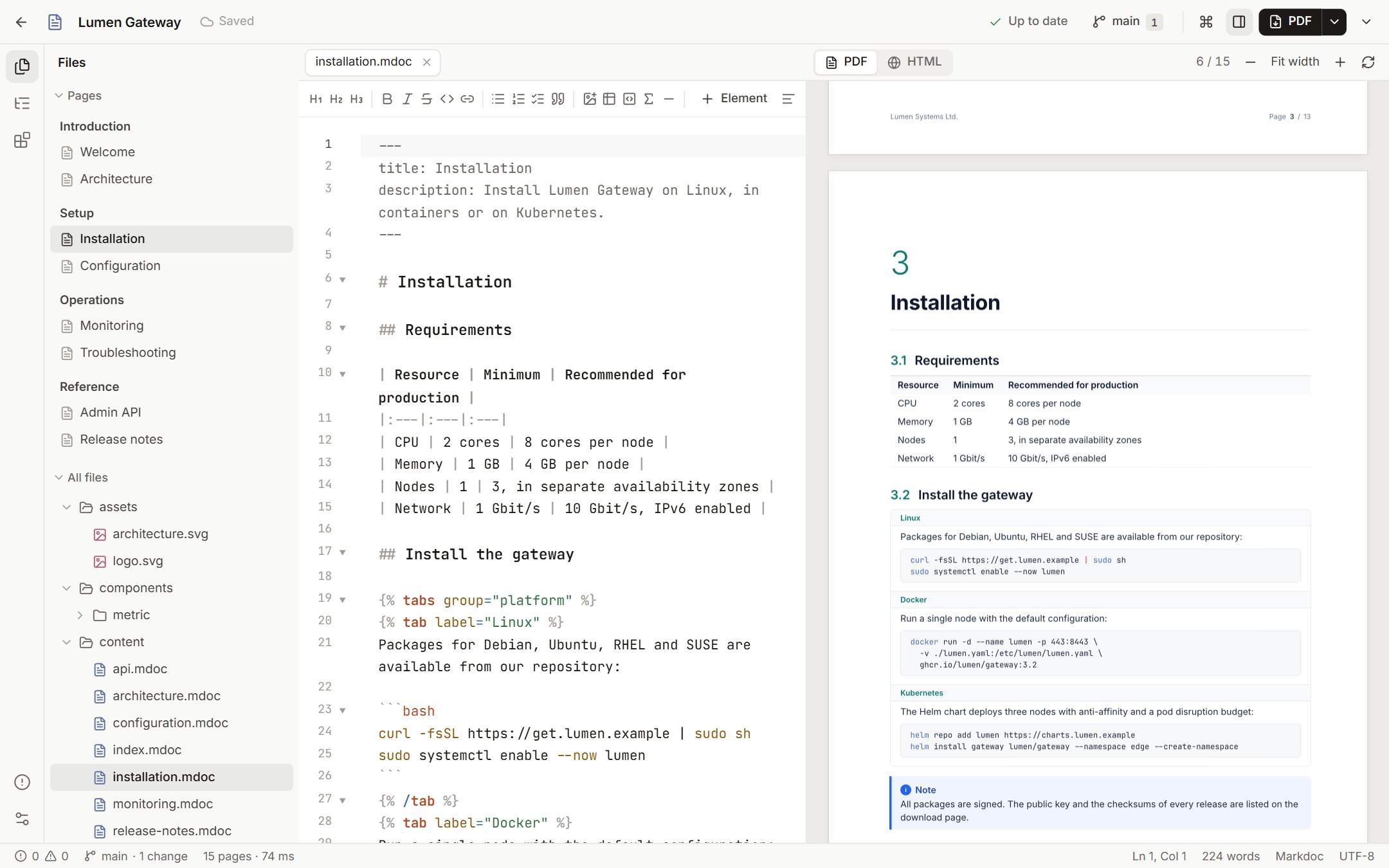1389x868 pixels.
Task: Collapse the assets folder
Action: [x=66, y=507]
